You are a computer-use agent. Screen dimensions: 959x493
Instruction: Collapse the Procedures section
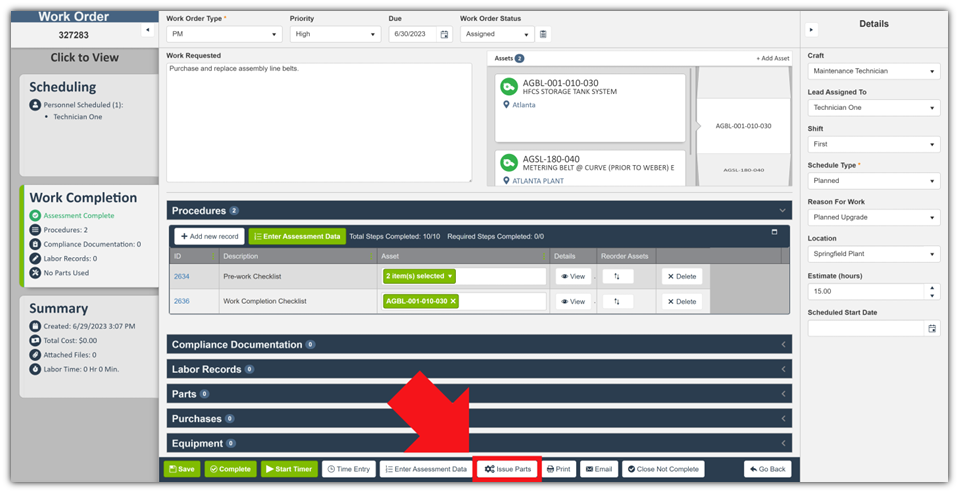click(782, 211)
